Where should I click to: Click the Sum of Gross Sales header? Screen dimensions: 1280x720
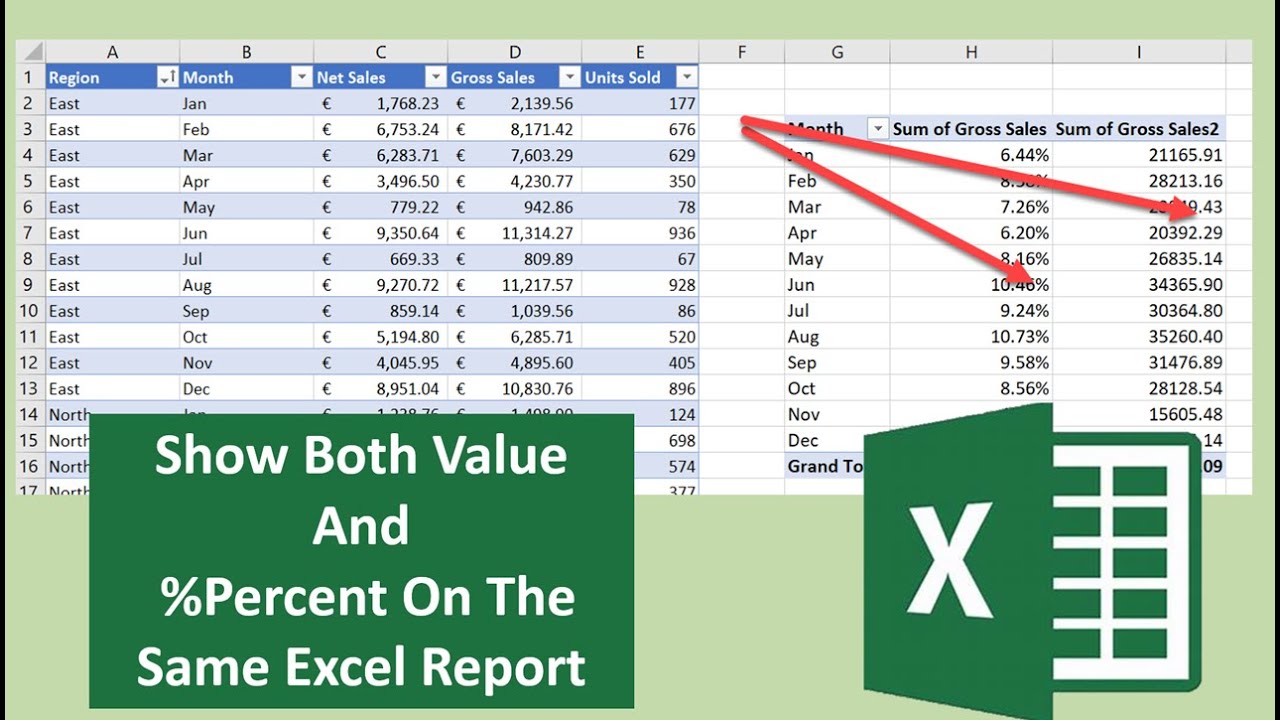pyautogui.click(x=970, y=129)
